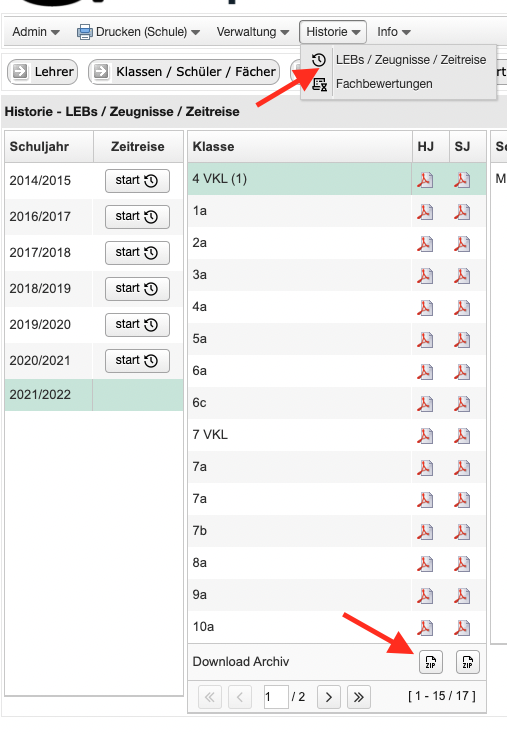
Task: Expand the Verwaltung menu
Action: click(x=253, y=32)
